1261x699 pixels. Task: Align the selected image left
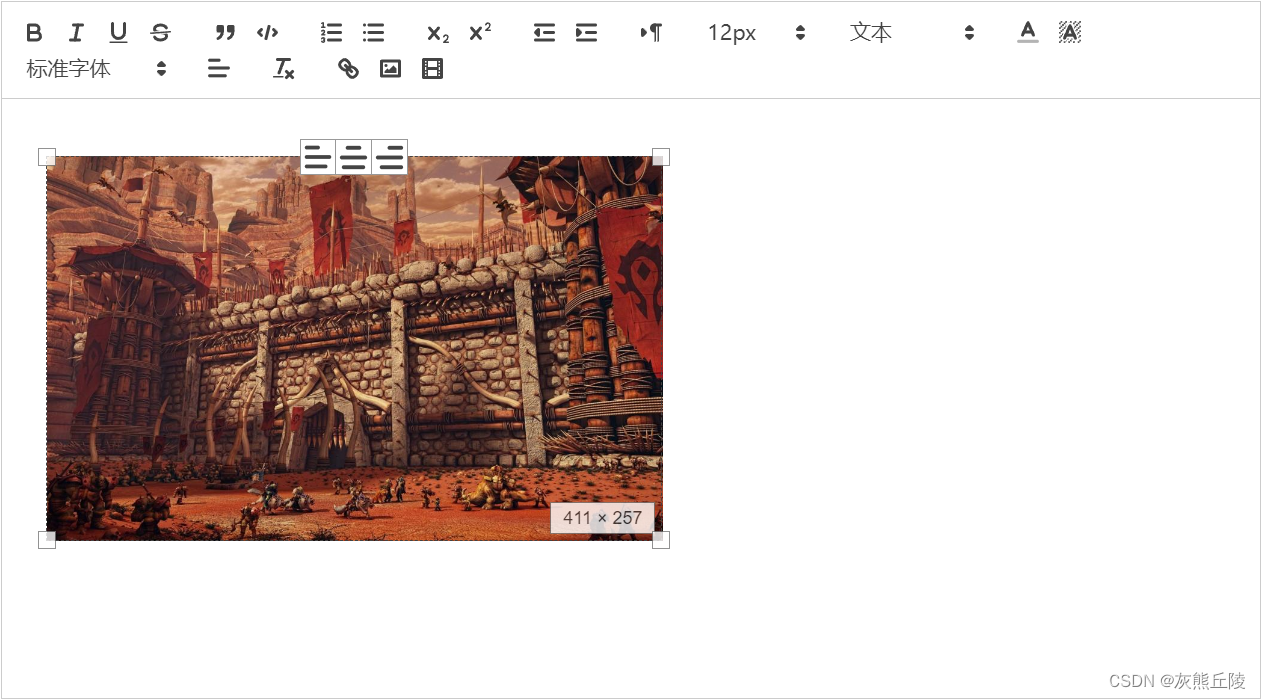pos(318,157)
